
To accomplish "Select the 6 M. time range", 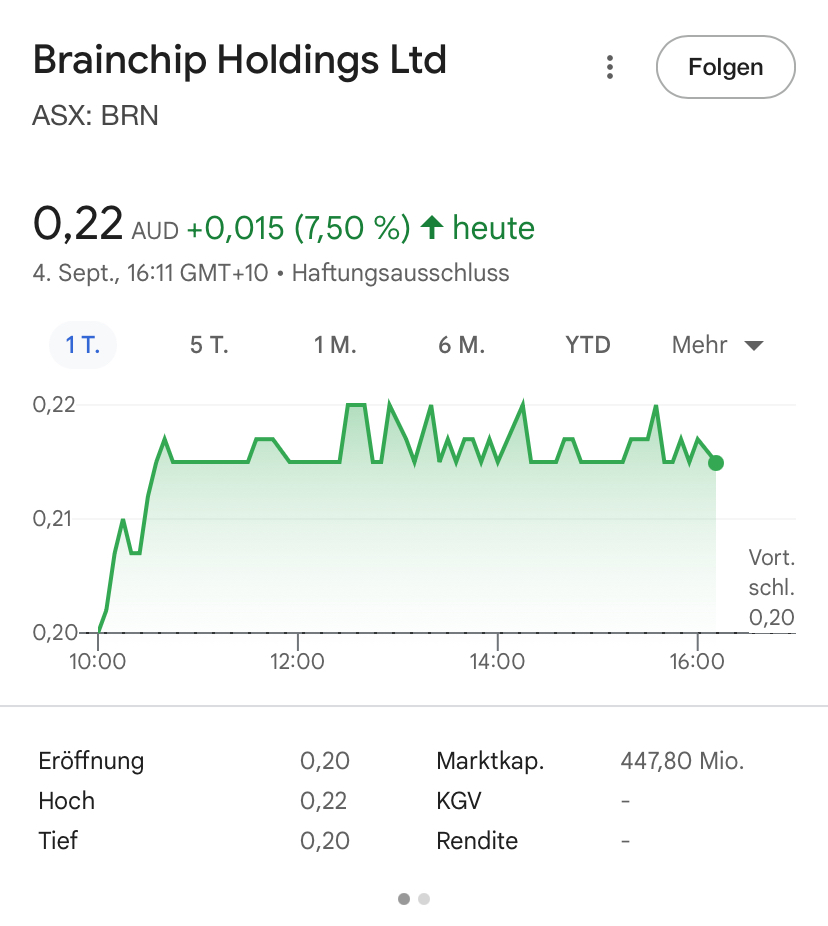I will coord(461,346).
